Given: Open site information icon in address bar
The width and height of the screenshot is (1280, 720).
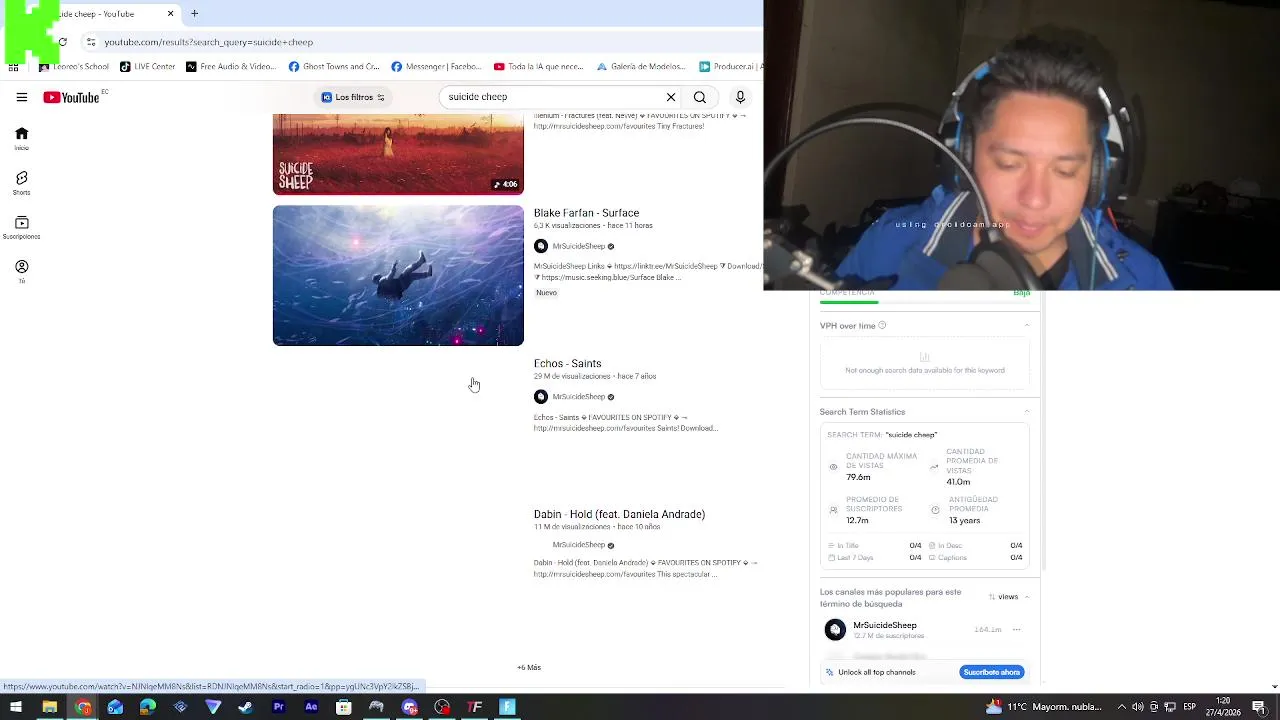Looking at the screenshot, I should (90, 42).
